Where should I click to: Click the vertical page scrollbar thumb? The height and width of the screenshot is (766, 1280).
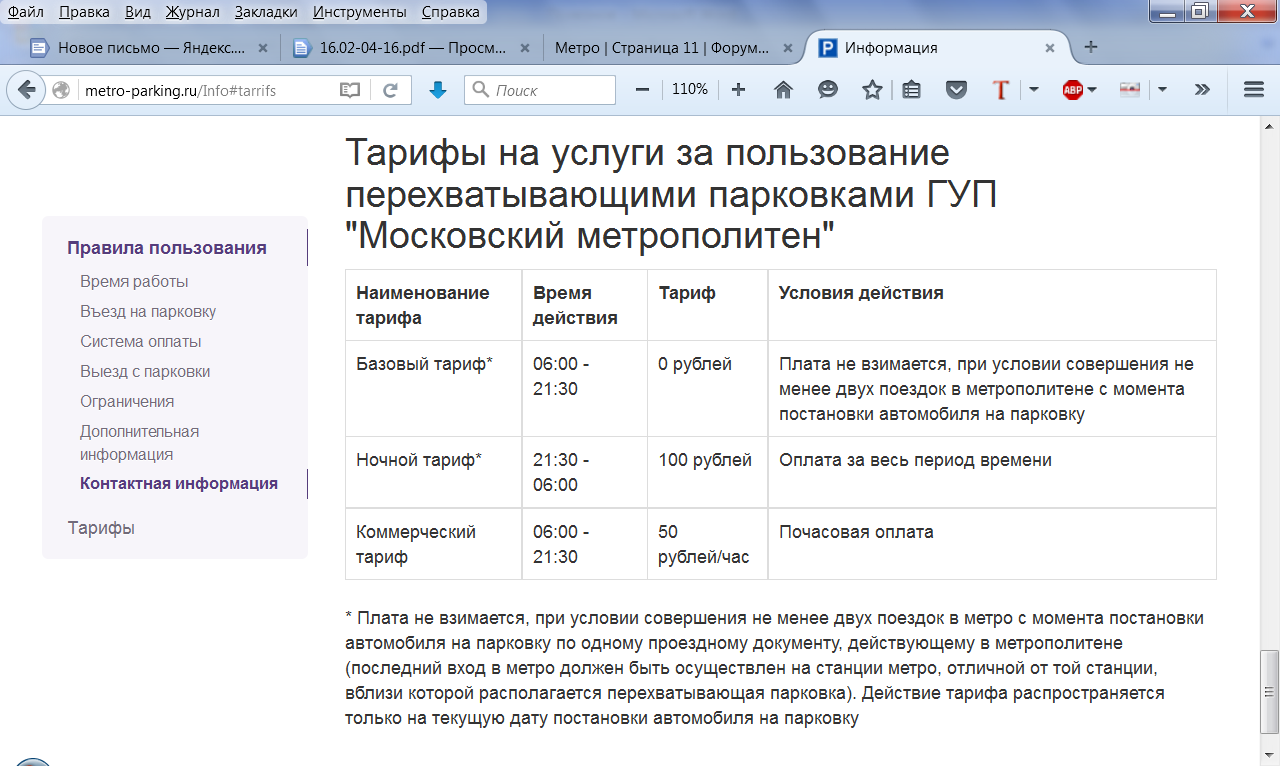click(x=1270, y=692)
